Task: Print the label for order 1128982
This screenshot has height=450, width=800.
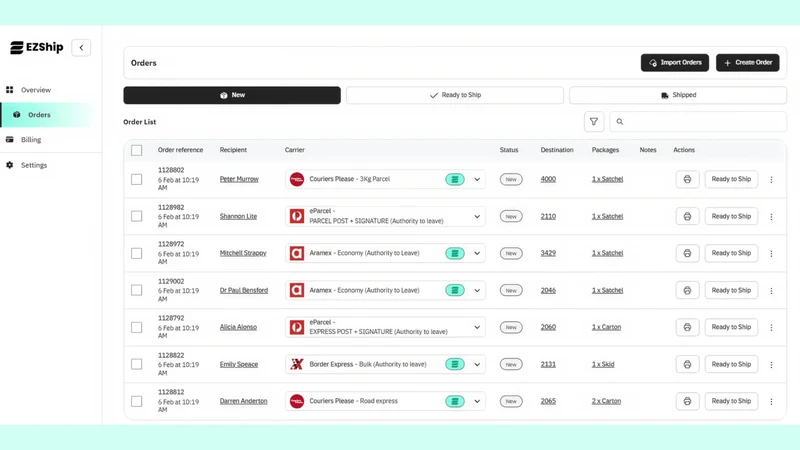Action: (687, 216)
